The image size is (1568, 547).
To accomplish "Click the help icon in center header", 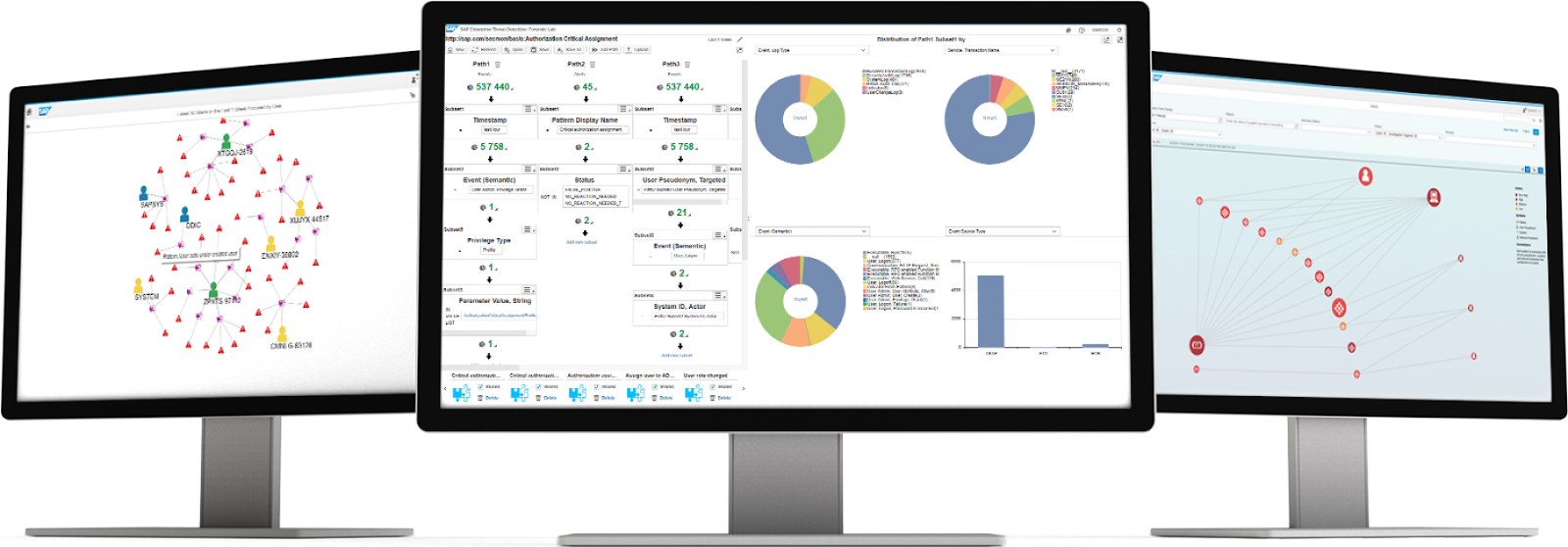I will (x=1082, y=30).
